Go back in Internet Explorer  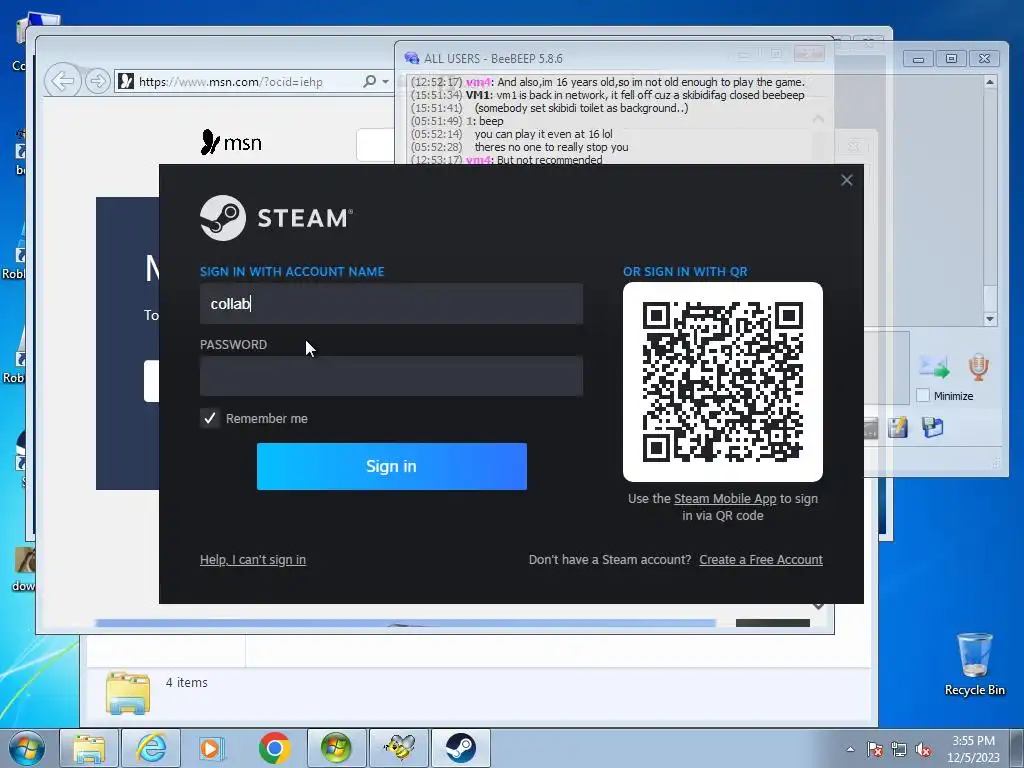coord(63,82)
